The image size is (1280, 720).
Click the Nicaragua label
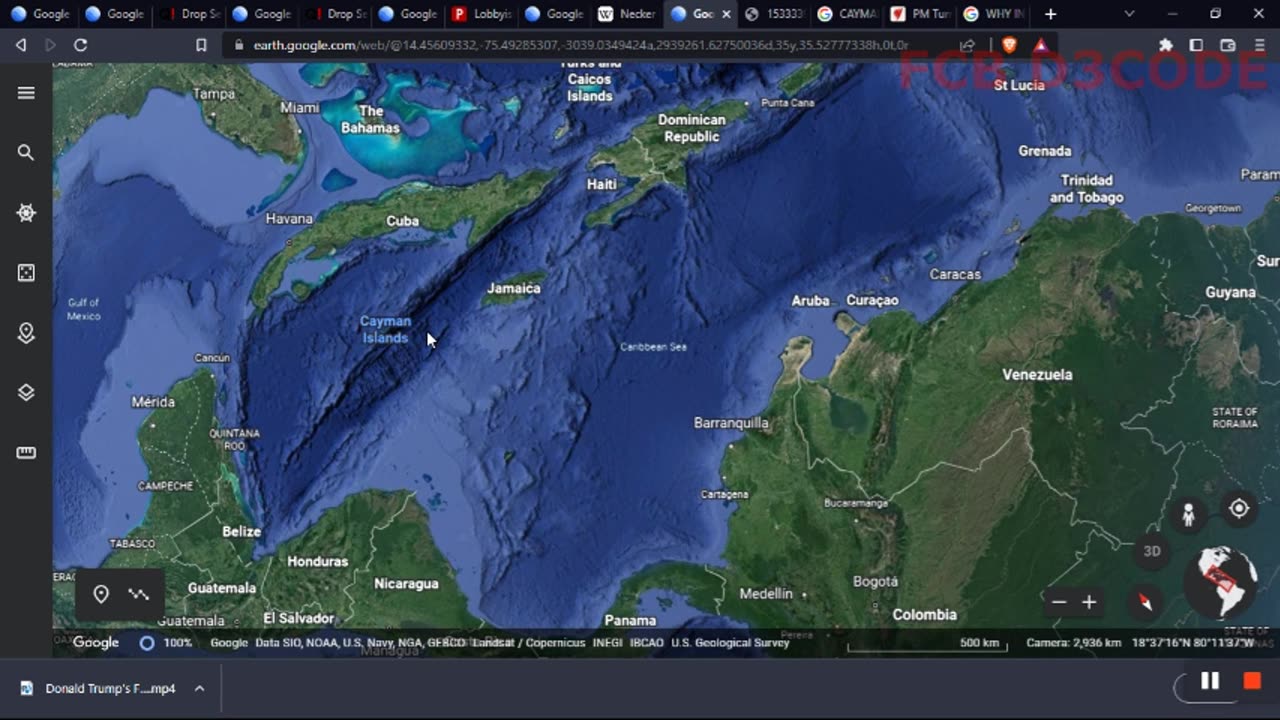pos(406,583)
